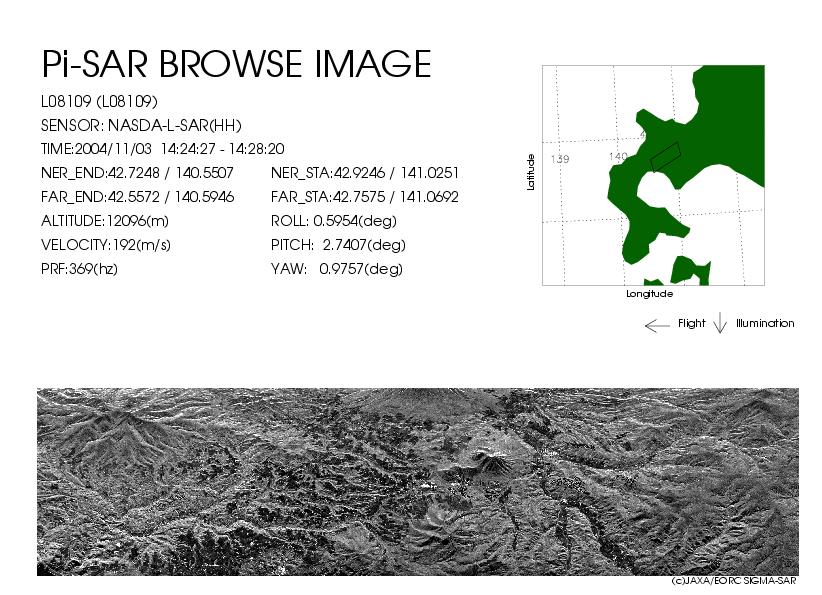This screenshot has width=822, height=595.
Task: Click the Flight label
Action: pos(691,323)
